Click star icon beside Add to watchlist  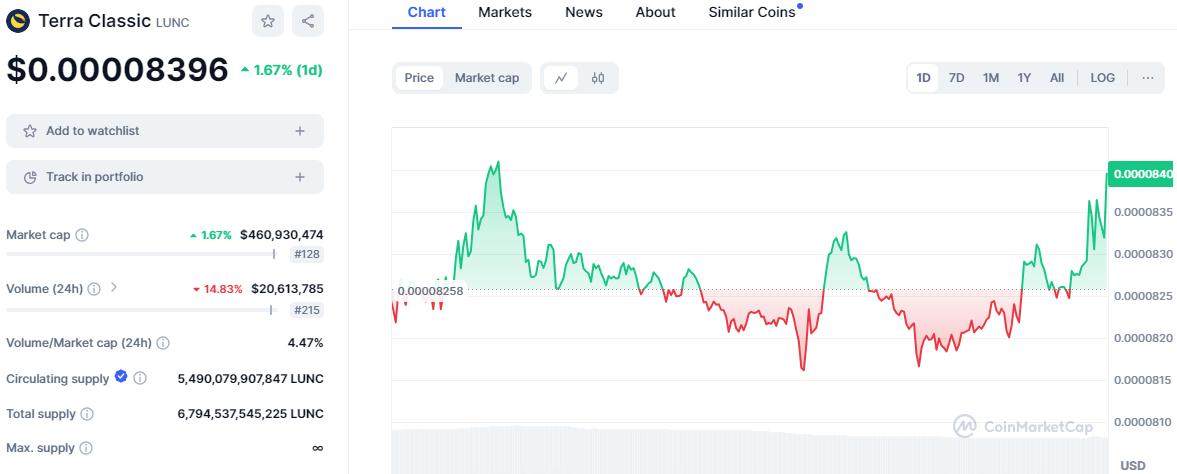30,131
